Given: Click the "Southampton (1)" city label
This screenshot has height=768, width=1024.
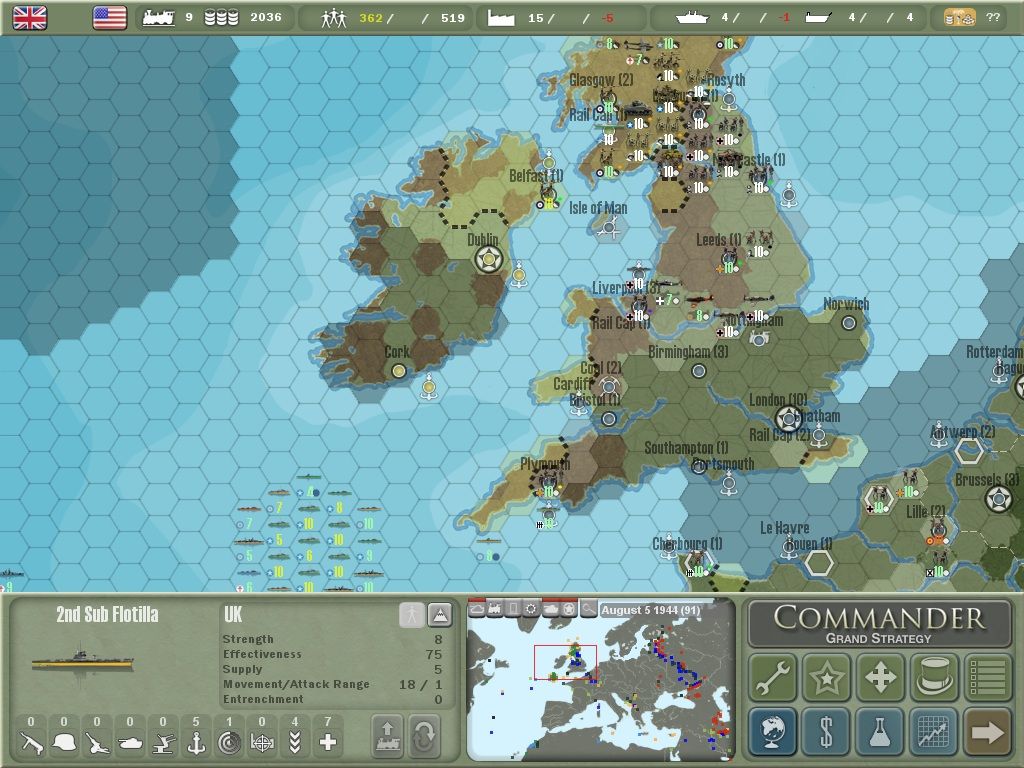Looking at the screenshot, I should [x=686, y=448].
